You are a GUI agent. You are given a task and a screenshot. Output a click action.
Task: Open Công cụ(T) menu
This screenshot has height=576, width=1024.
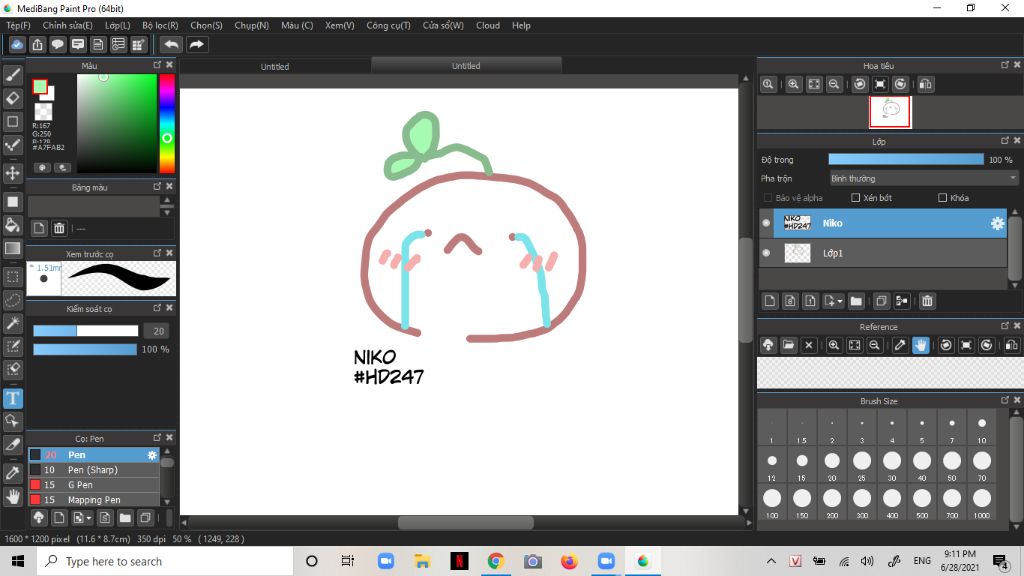point(388,25)
